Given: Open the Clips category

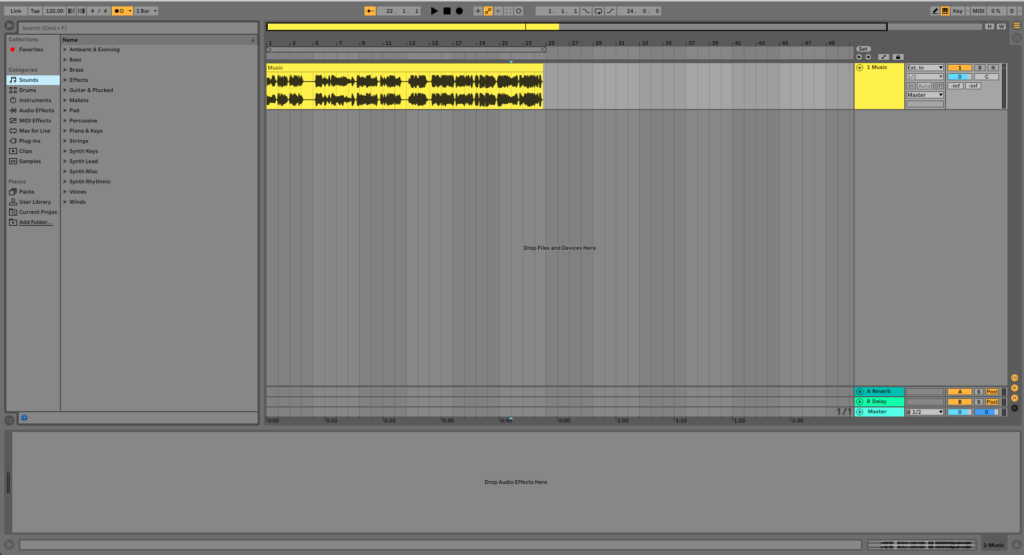Looking at the screenshot, I should 25,151.
